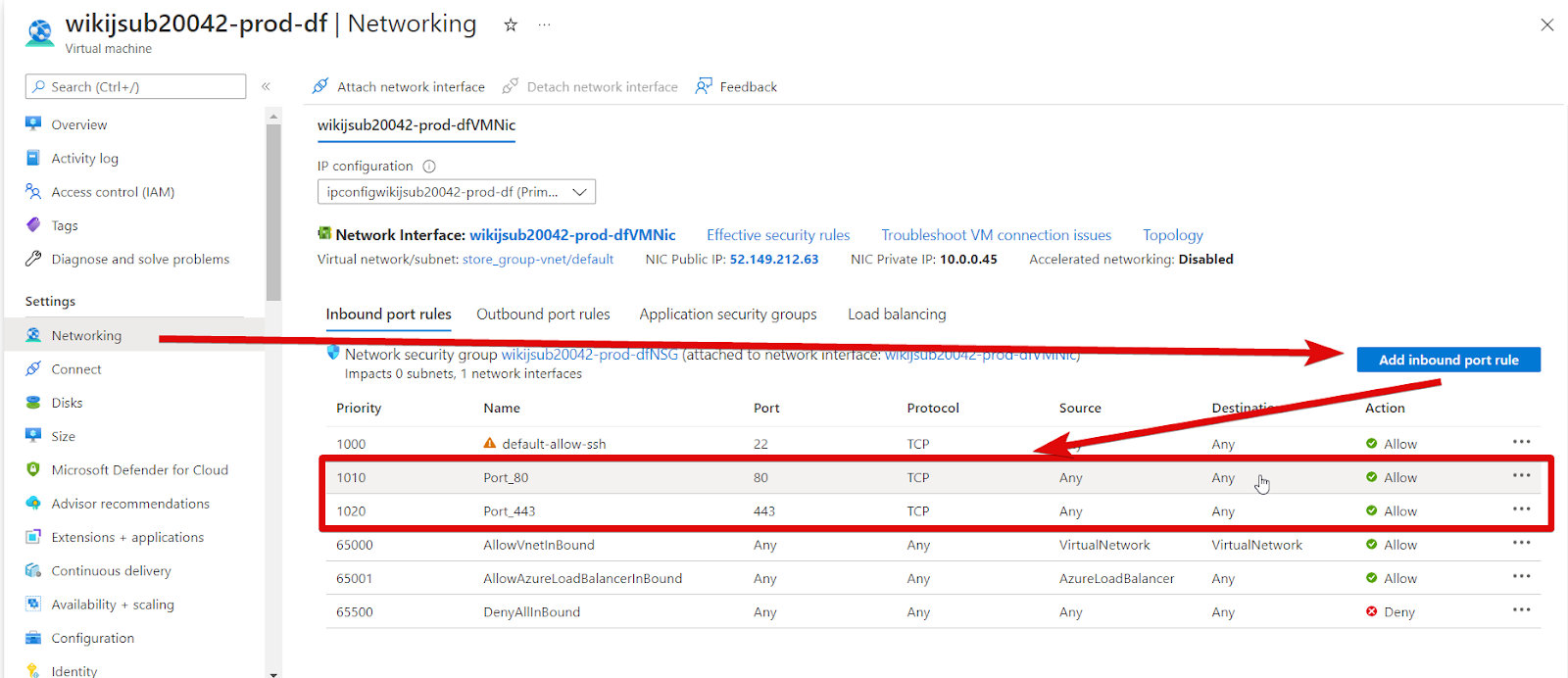Collapse the sidebar with double-chevron icon
The image size is (1568, 678).
pos(266,86)
